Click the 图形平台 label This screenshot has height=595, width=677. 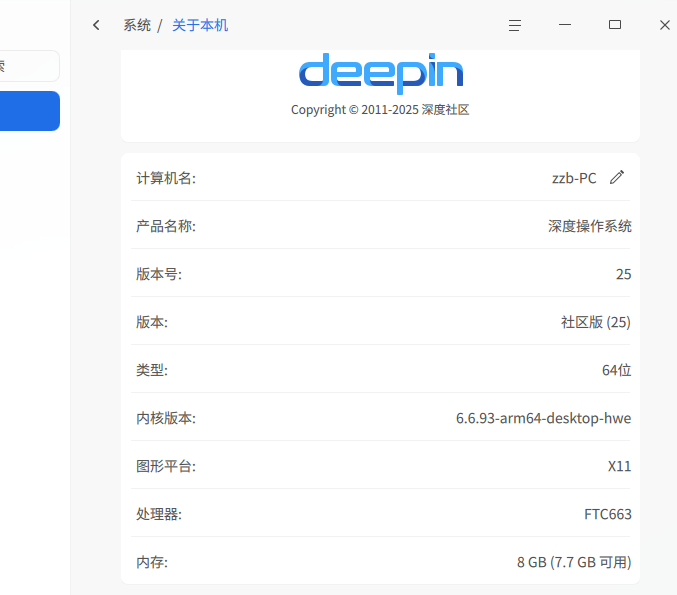(166, 466)
